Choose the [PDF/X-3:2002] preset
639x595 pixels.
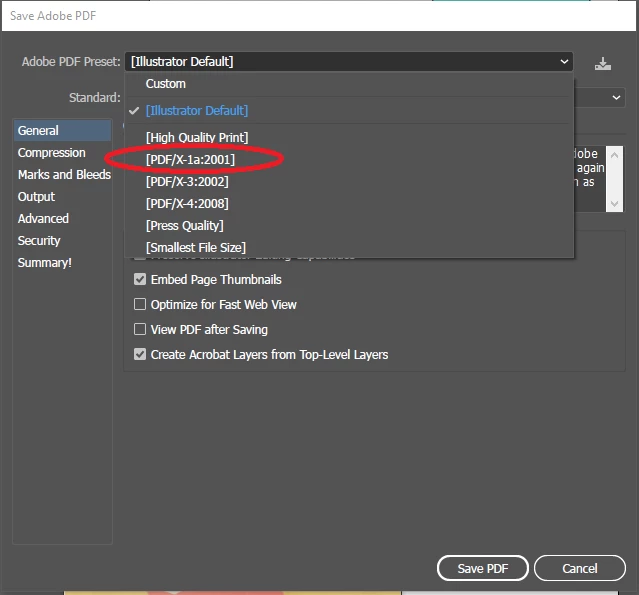click(349, 181)
